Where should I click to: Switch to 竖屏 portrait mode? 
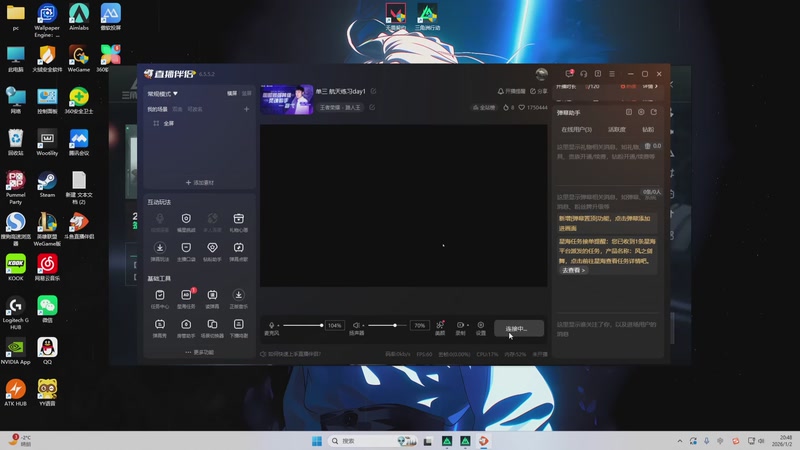(246, 93)
